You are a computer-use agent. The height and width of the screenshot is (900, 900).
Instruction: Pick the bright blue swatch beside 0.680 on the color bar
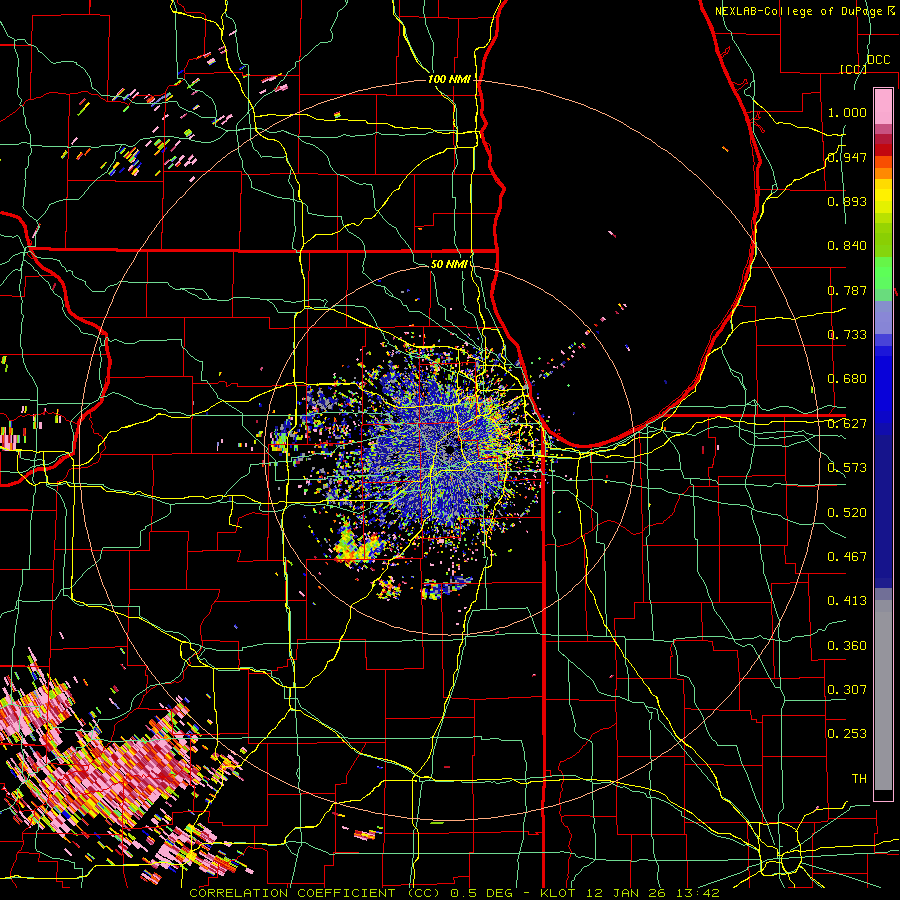tap(883, 385)
